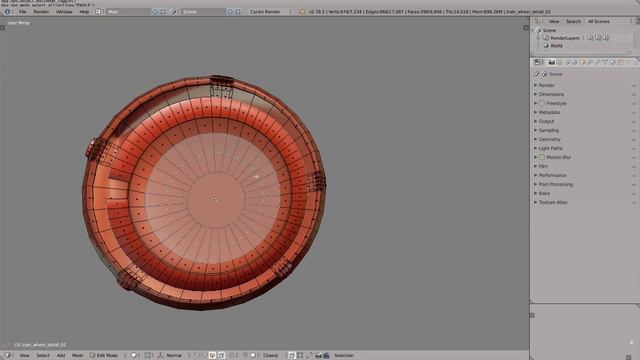This screenshot has height=360, width=640.
Task: Select the Scene properties tab
Action: point(567,62)
